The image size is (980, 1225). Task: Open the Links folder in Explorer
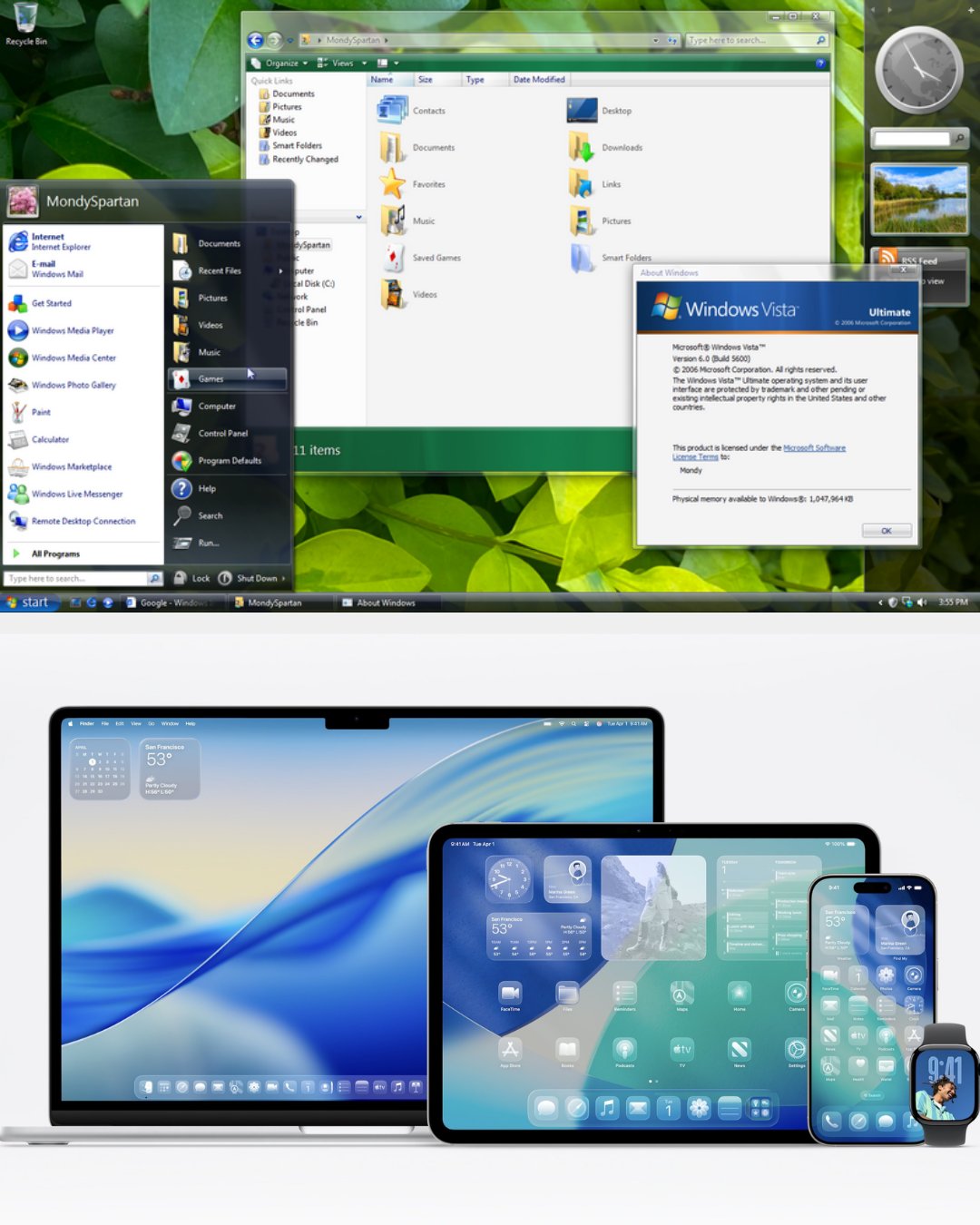point(595,184)
